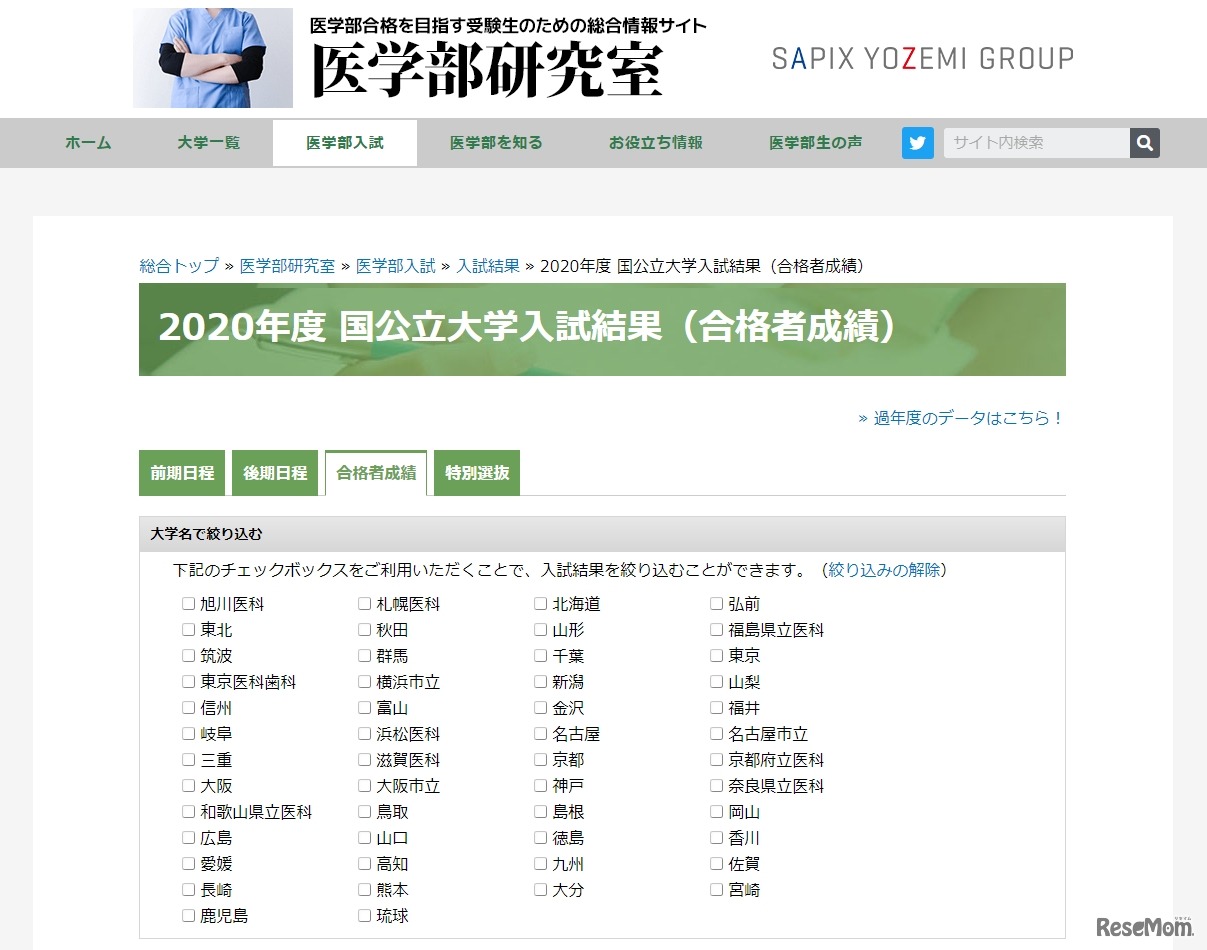Open the 後期日程 tab
1207x950 pixels.
pos(275,472)
